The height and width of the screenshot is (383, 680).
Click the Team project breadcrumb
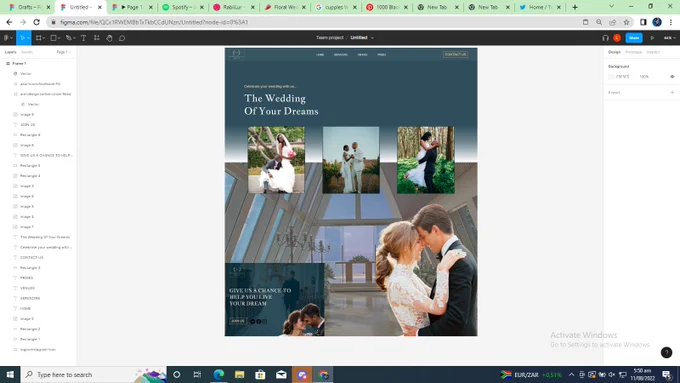(330, 38)
